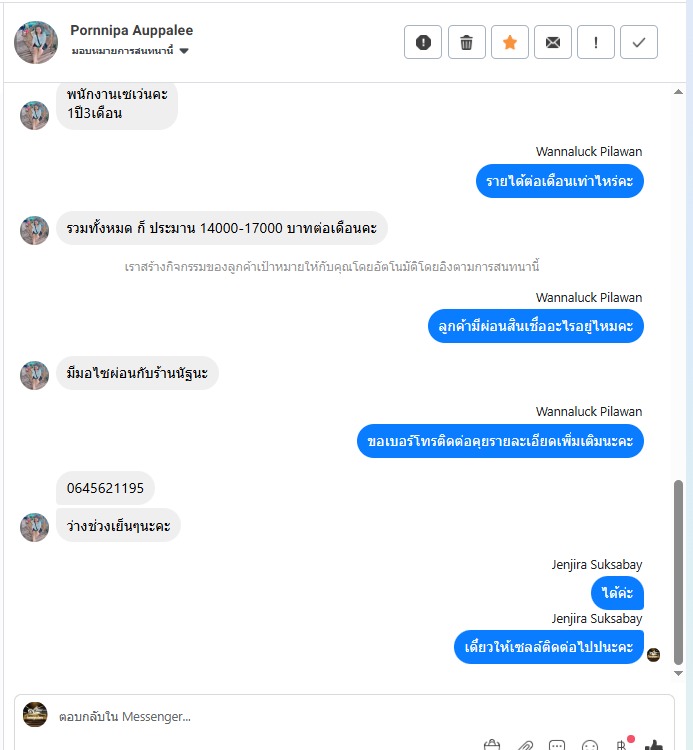Click the Pornnipa Auppalee name link
The height and width of the screenshot is (750, 693).
(x=132, y=30)
